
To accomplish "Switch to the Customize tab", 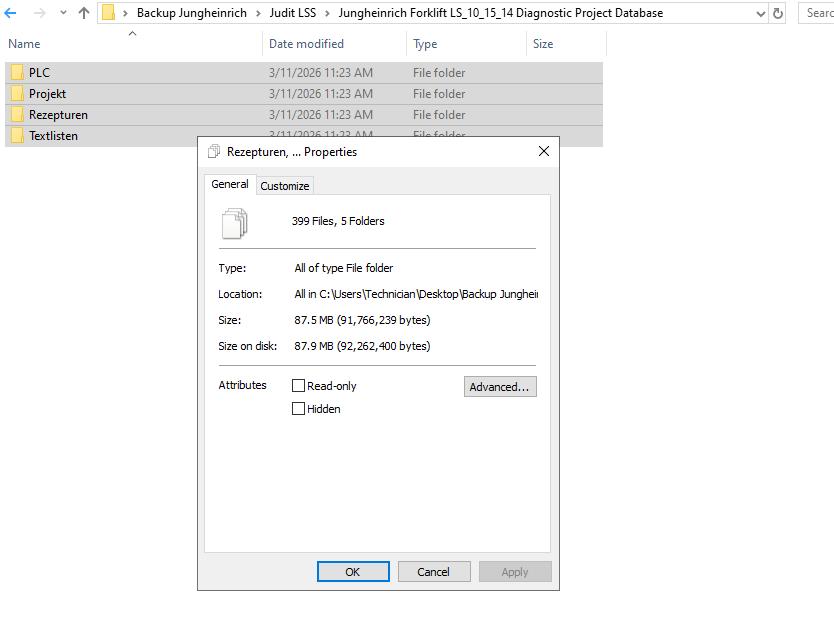I will pyautogui.click(x=285, y=185).
